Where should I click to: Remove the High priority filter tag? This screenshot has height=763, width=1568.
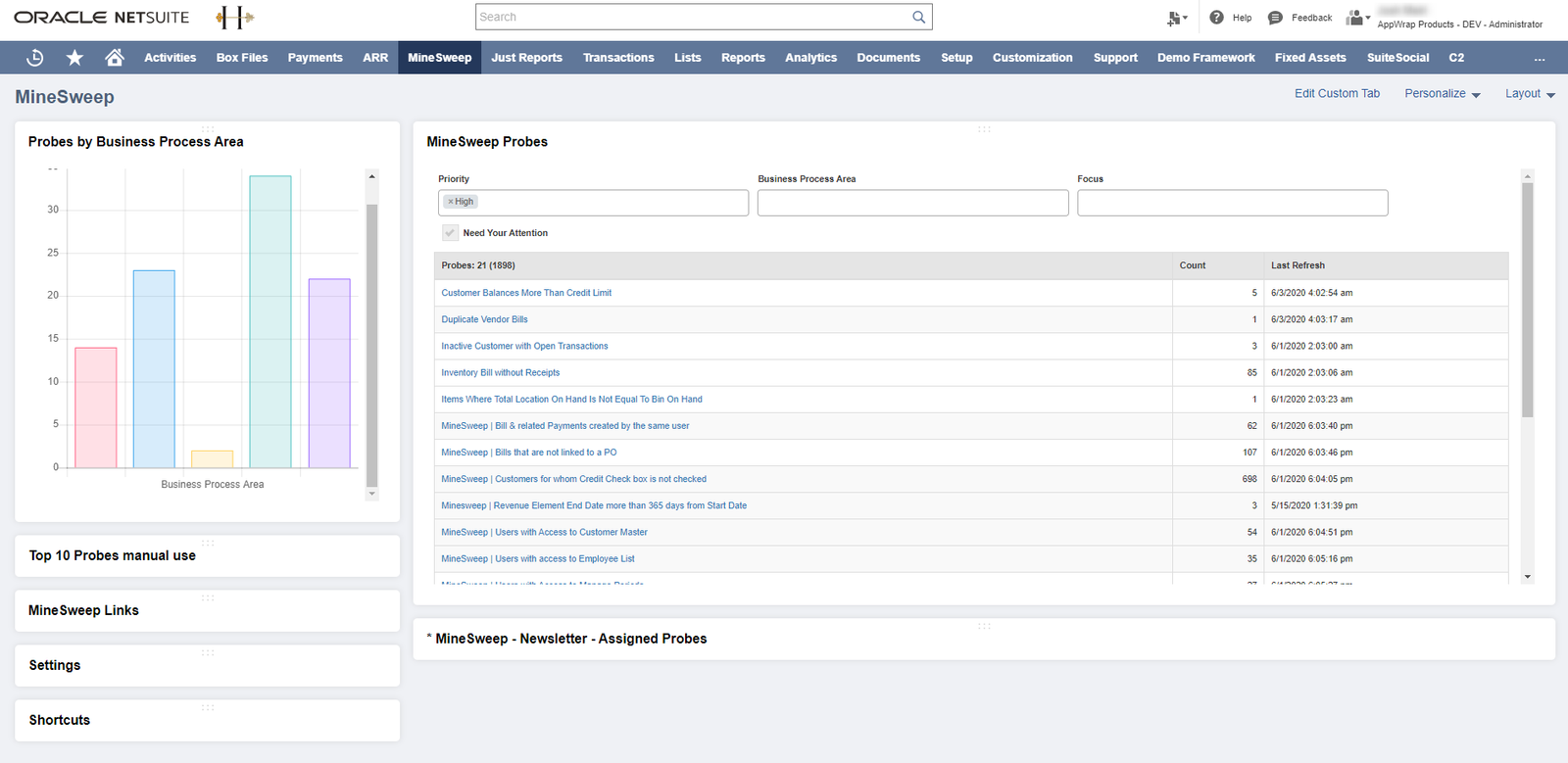[x=451, y=202]
